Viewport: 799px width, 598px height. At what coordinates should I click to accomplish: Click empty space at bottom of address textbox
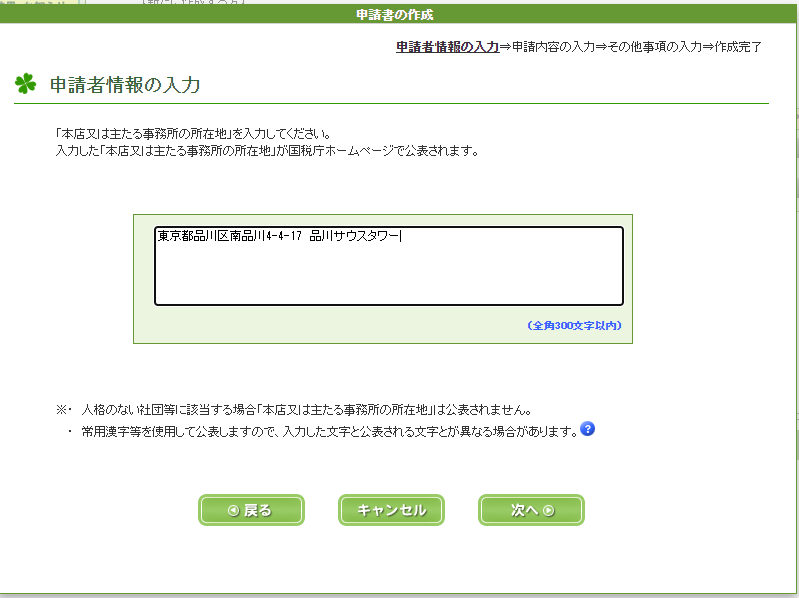[388, 285]
